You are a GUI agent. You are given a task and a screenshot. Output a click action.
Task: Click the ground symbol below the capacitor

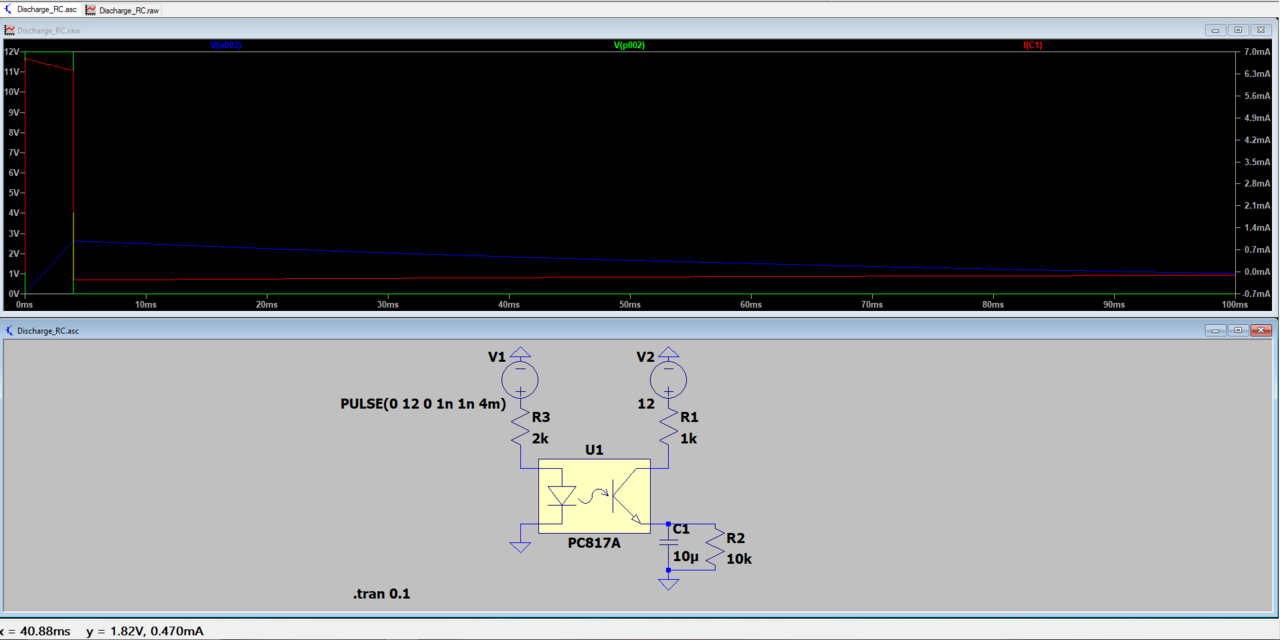[x=669, y=583]
